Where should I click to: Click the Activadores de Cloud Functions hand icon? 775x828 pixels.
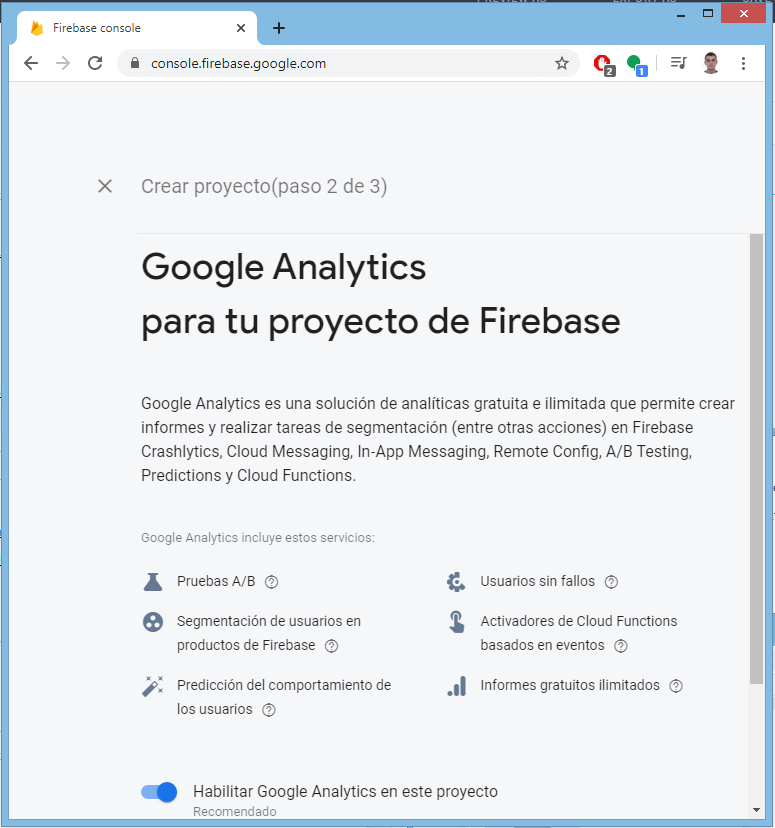(x=457, y=621)
